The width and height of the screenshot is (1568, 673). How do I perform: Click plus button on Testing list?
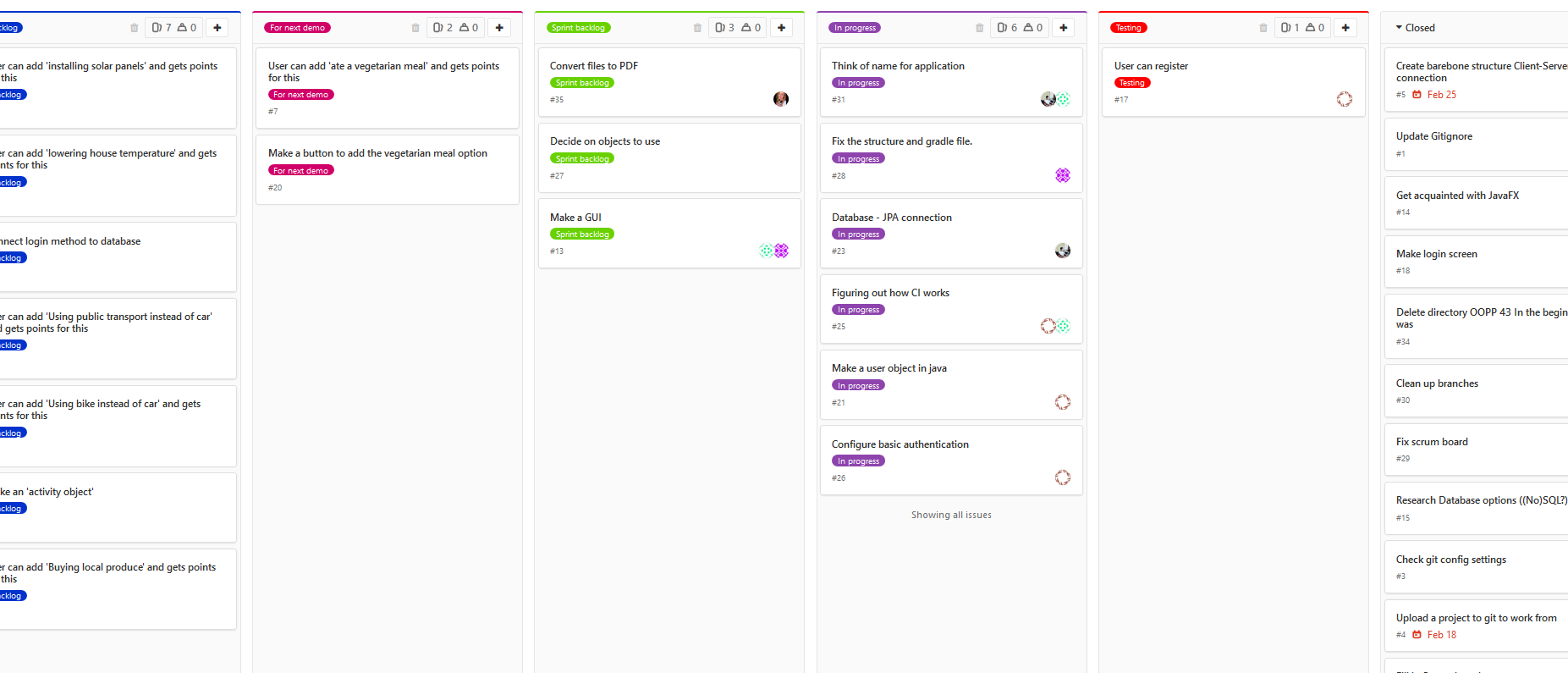pos(1345,28)
